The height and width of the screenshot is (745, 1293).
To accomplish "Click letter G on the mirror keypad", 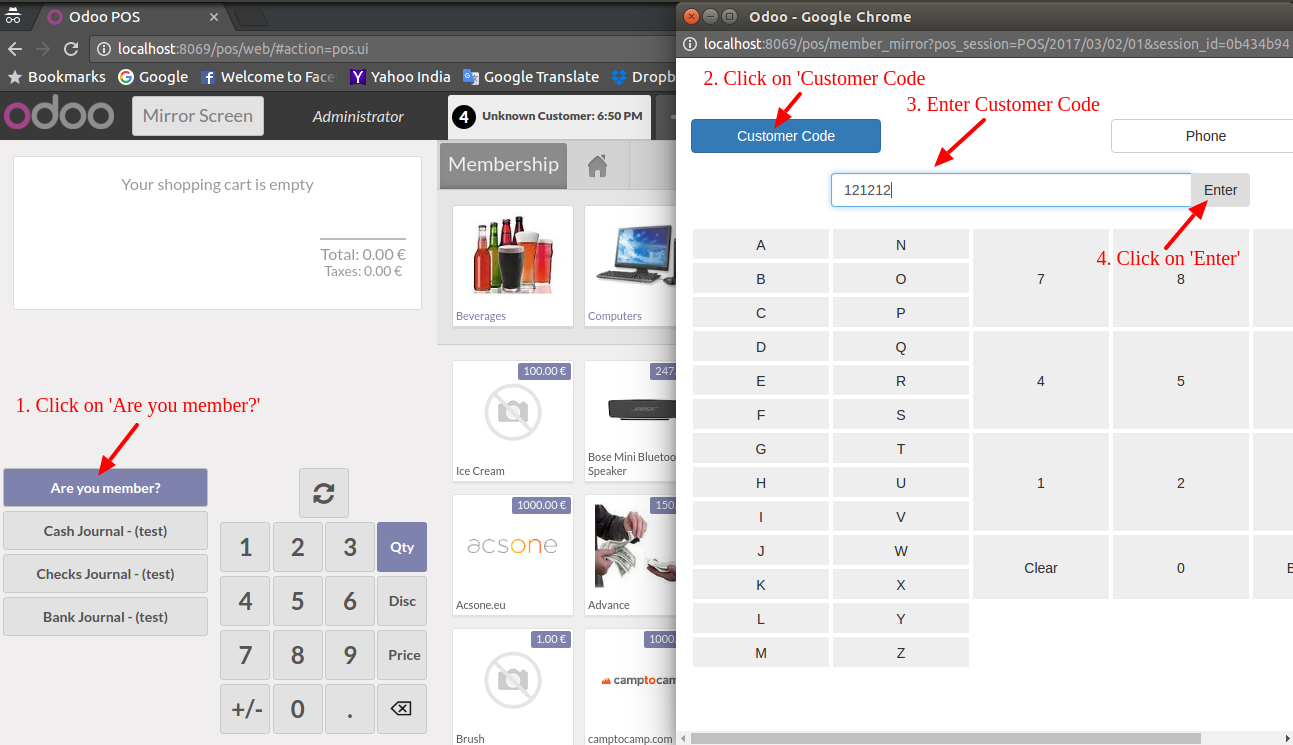I will pyautogui.click(x=761, y=449).
